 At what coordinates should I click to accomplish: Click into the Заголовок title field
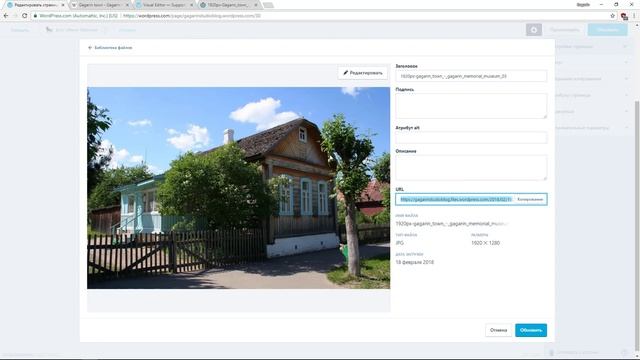pos(471,76)
